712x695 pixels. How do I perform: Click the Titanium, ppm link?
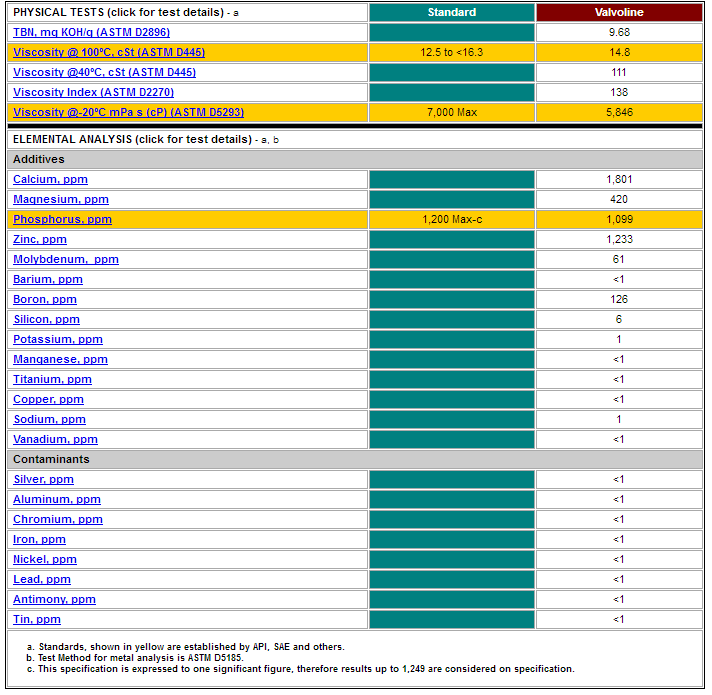pos(52,379)
